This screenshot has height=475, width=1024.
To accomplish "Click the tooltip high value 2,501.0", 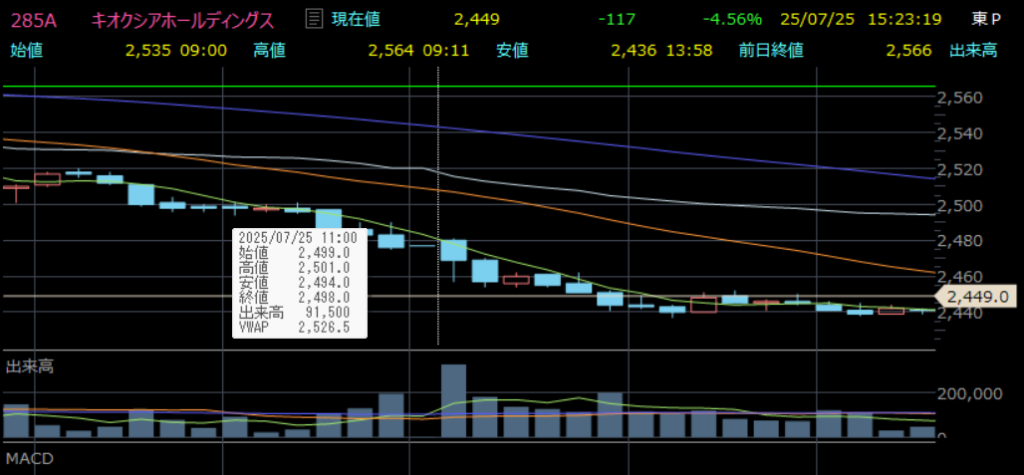I will point(324,267).
